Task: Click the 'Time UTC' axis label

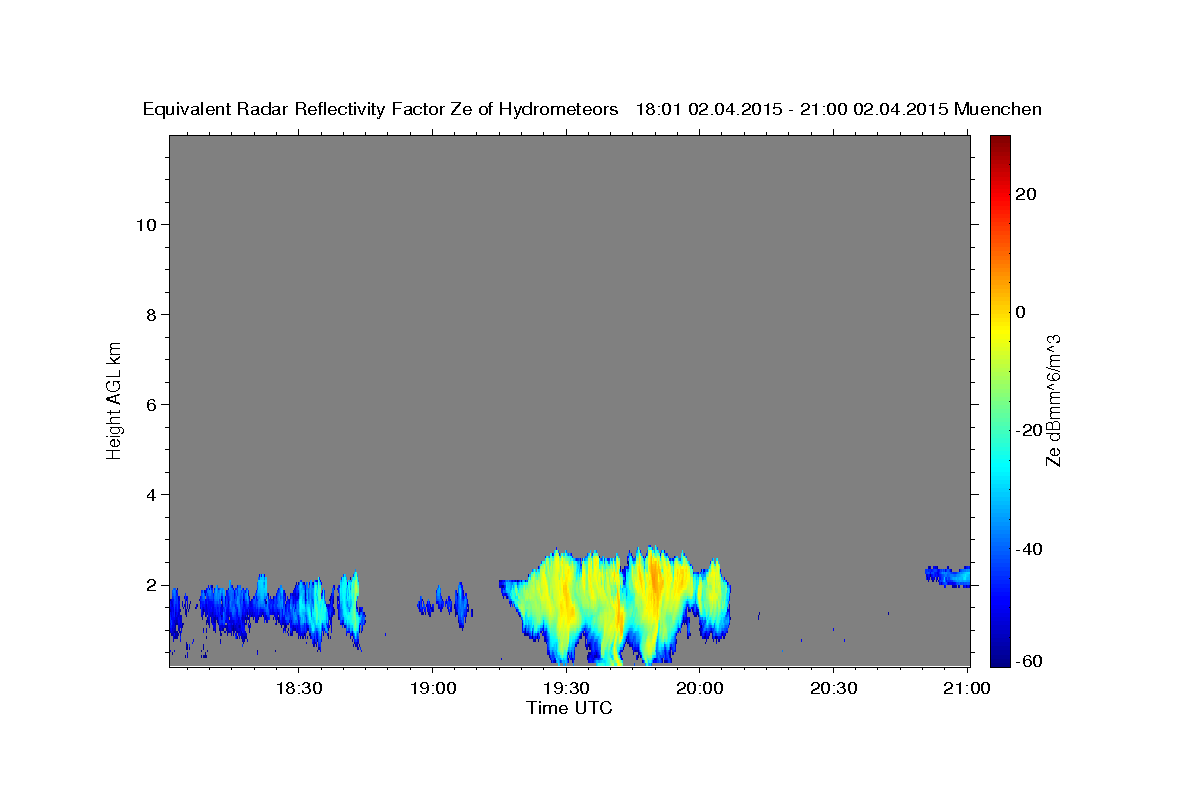Action: (x=569, y=708)
